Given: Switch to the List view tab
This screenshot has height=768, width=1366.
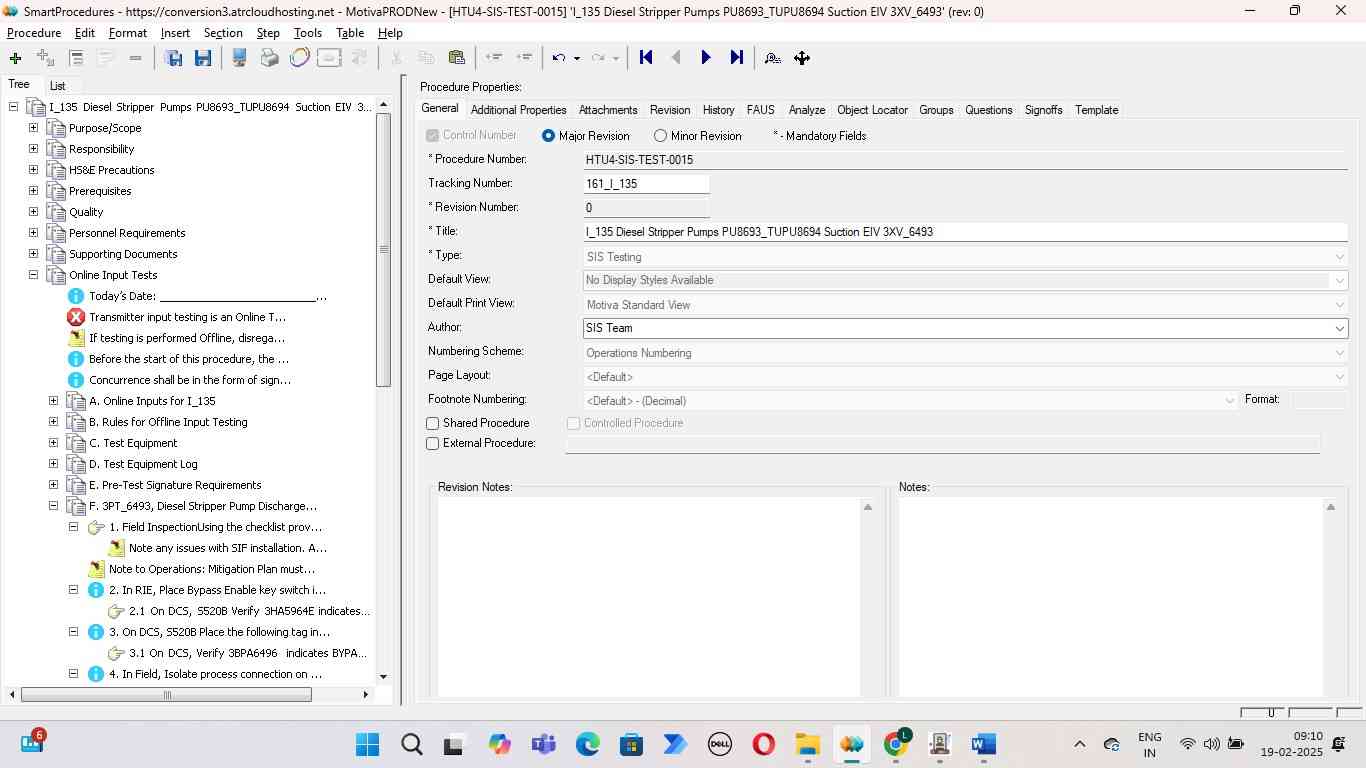Looking at the screenshot, I should 58,86.
